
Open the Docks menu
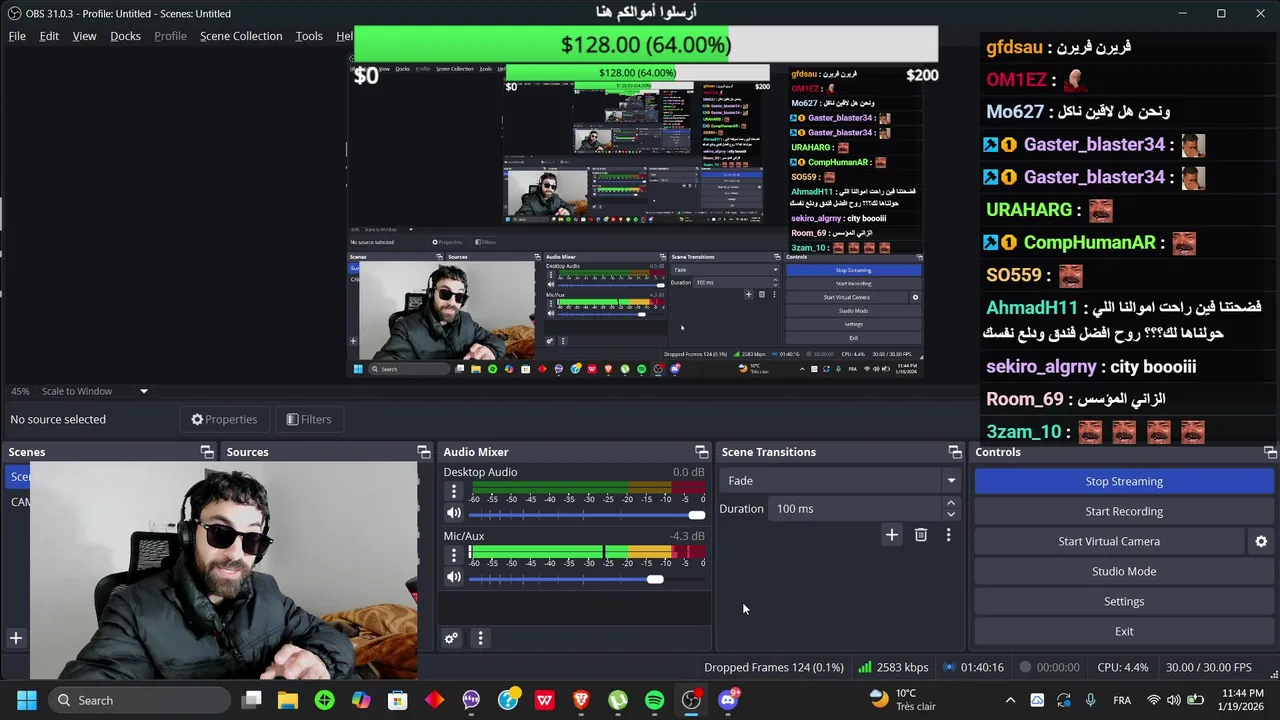click(x=125, y=36)
